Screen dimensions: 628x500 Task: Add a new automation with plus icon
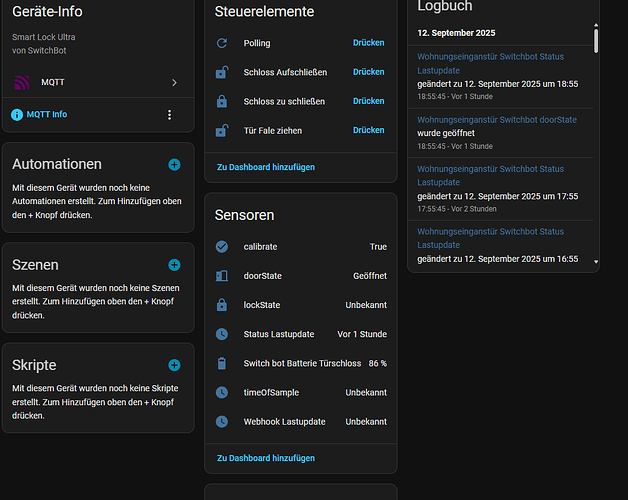coord(174,165)
